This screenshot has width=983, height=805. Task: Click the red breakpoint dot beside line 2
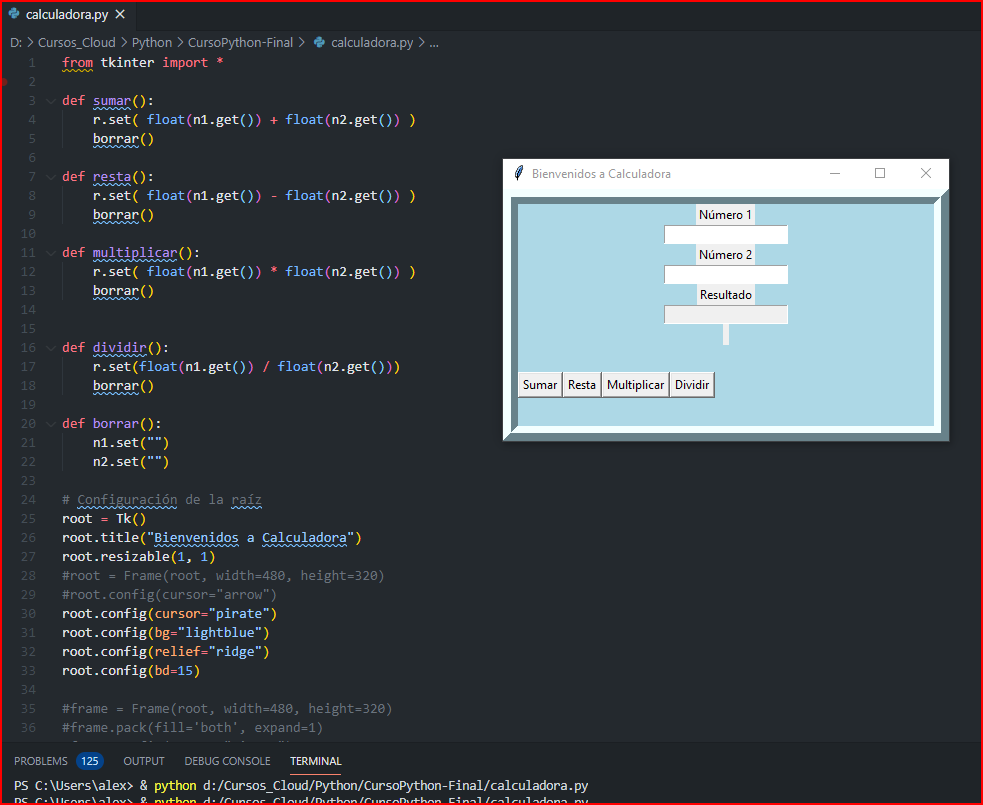point(4,82)
